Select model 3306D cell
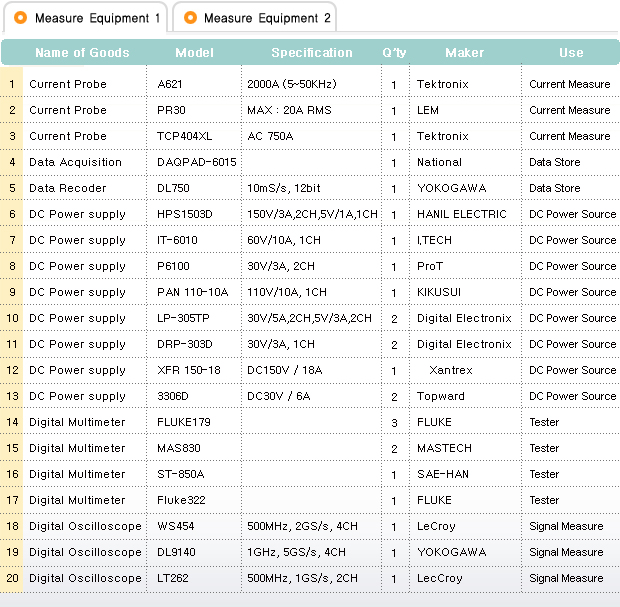 click(x=173, y=396)
